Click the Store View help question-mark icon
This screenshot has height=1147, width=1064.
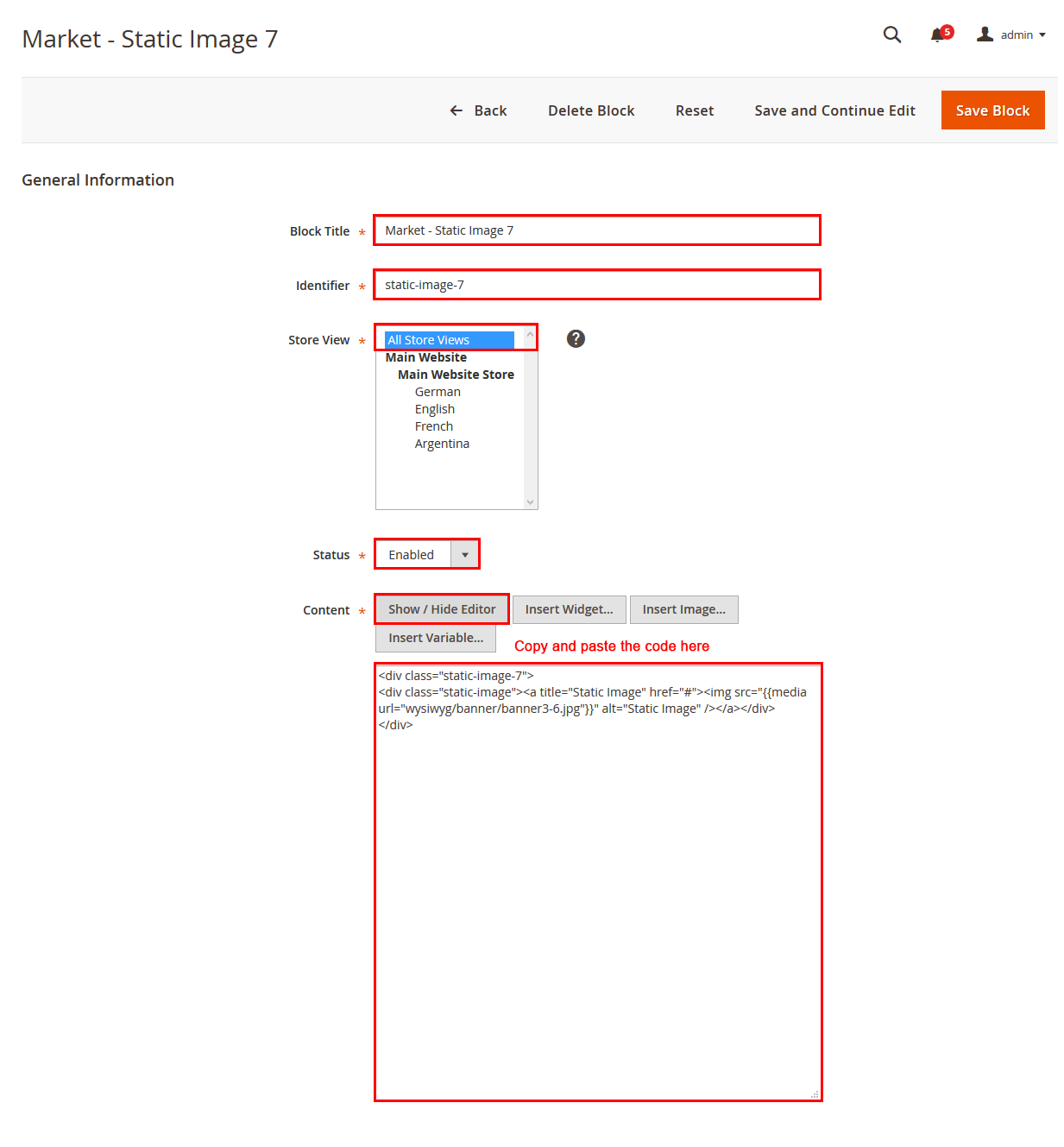(x=576, y=339)
